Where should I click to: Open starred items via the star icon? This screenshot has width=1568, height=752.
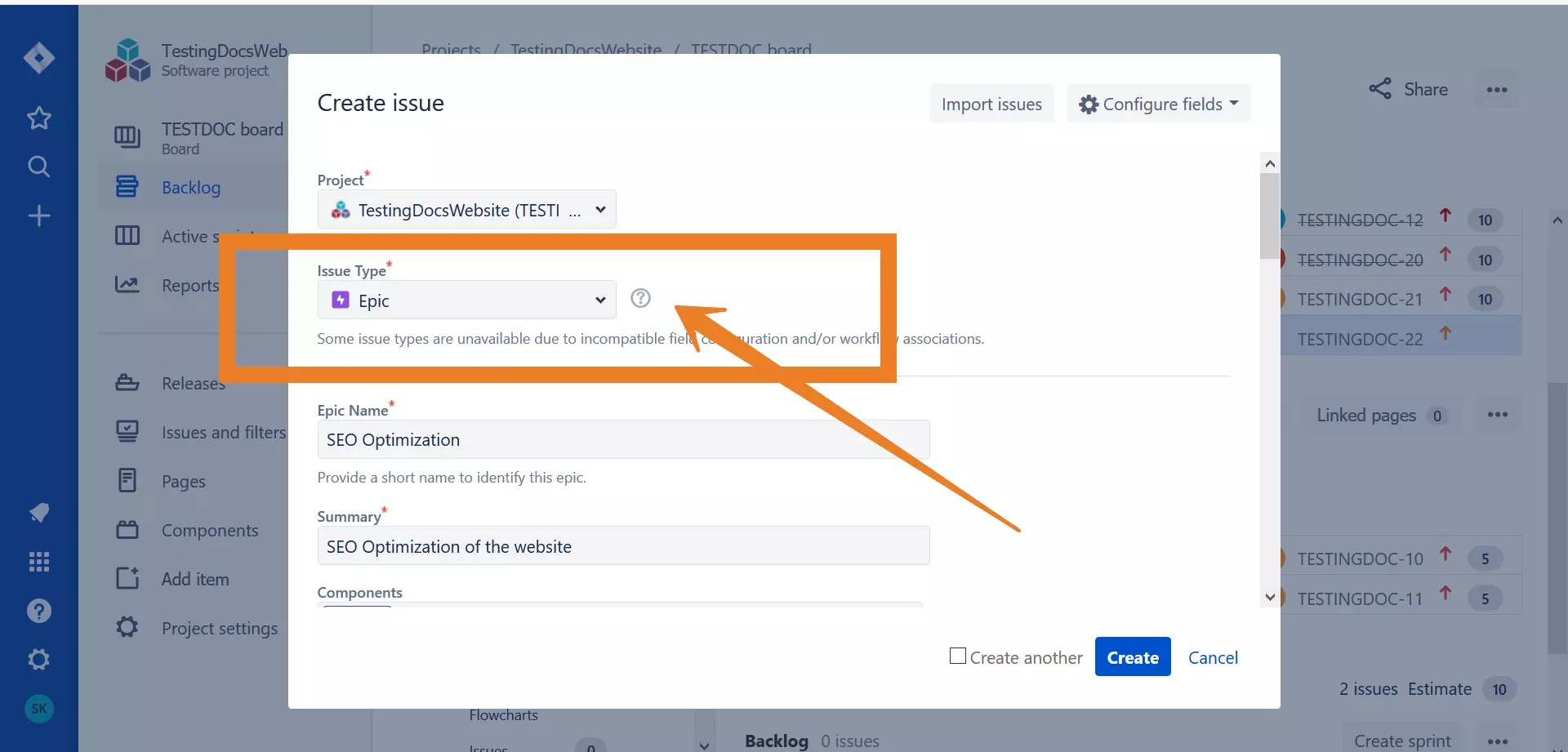click(38, 118)
